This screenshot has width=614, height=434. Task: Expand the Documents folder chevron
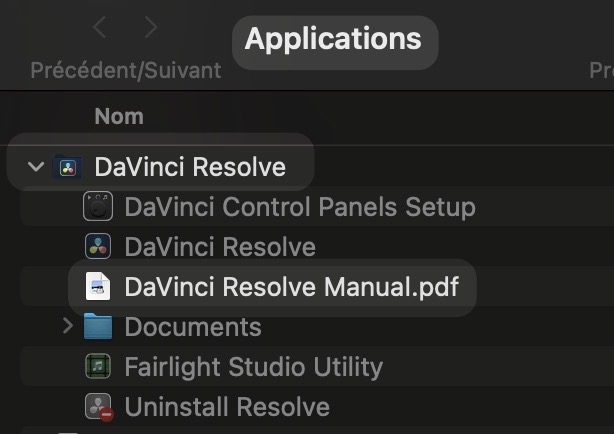tap(68, 326)
